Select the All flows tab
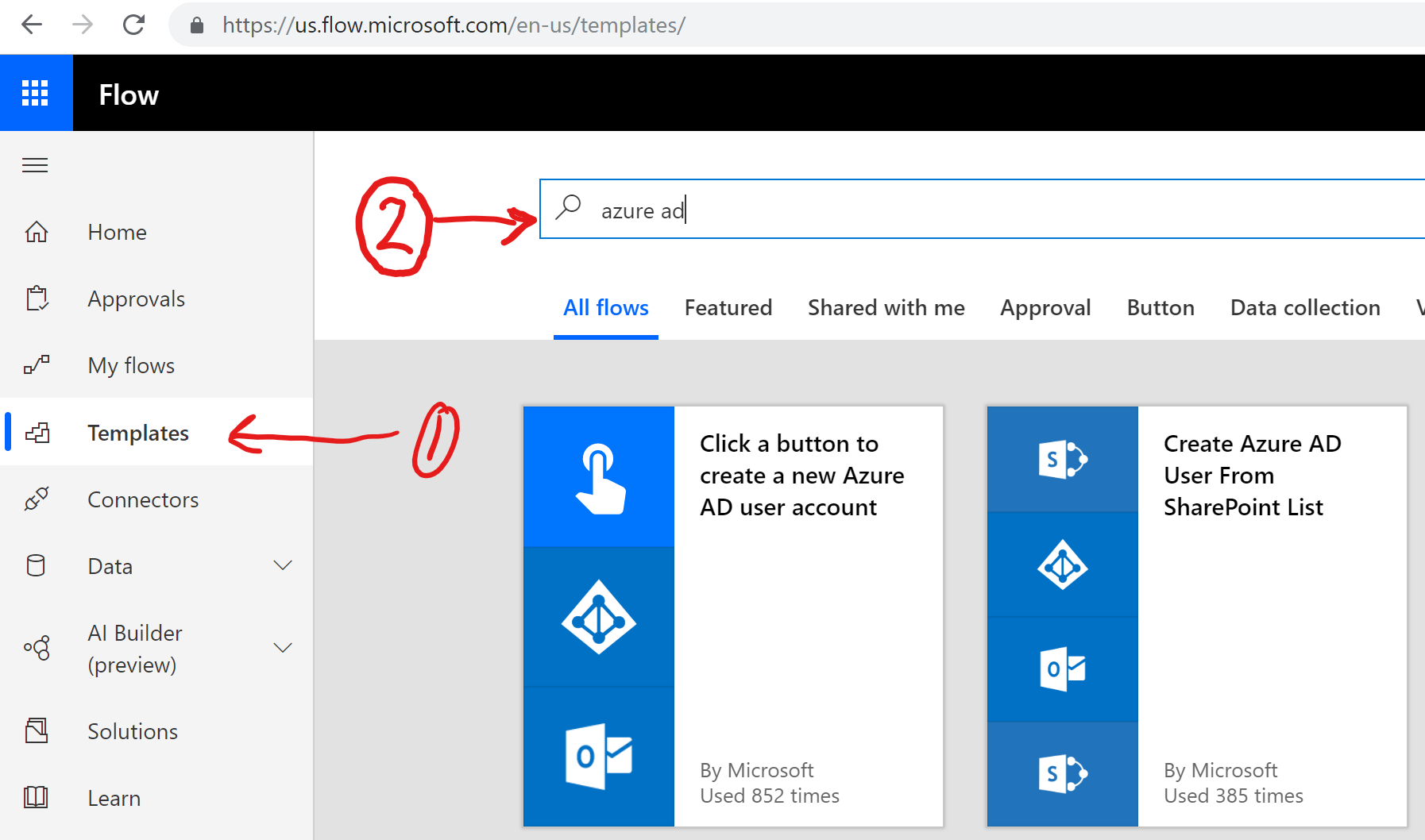 [x=606, y=308]
